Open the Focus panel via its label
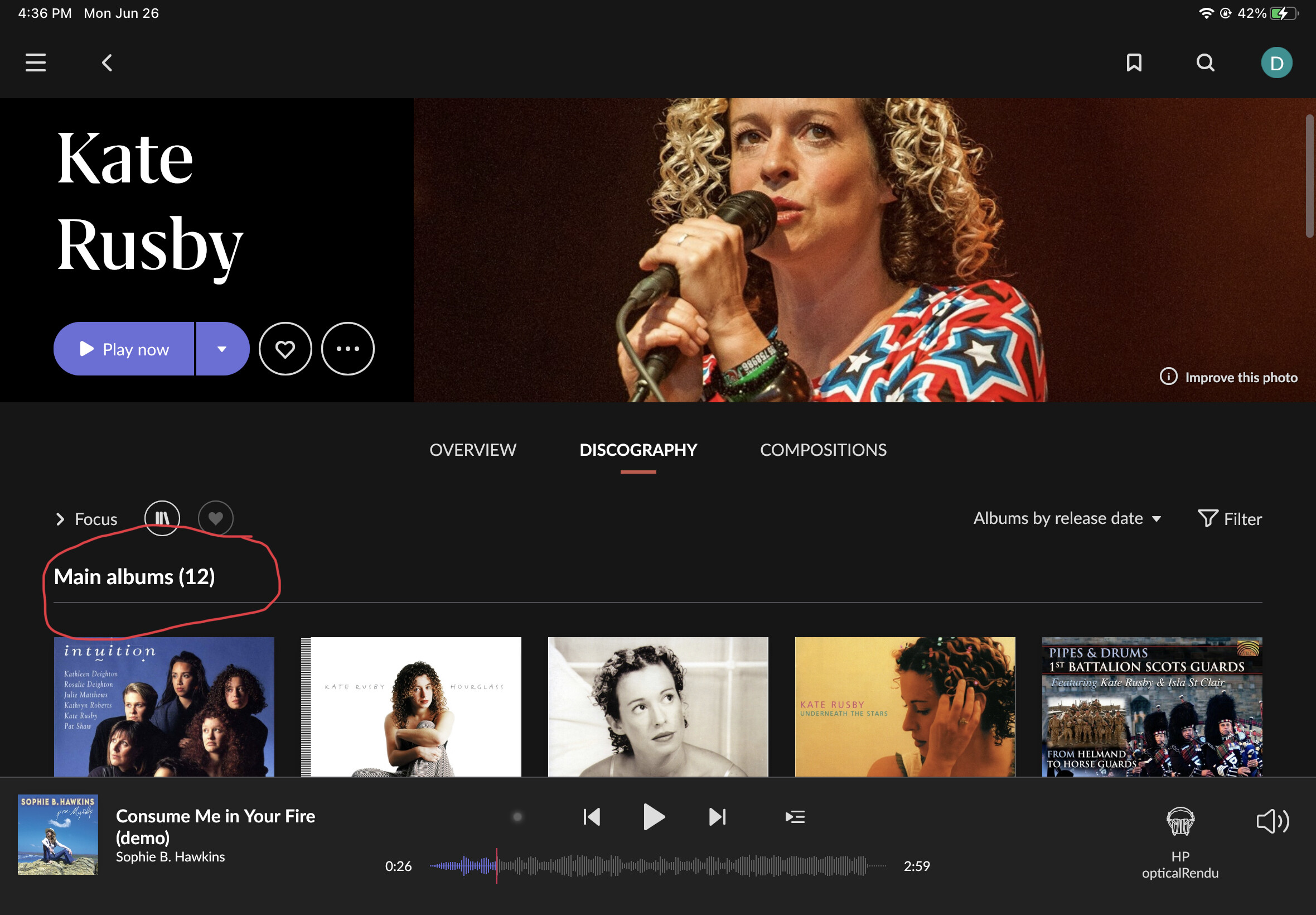This screenshot has width=1316, height=915. (96, 519)
